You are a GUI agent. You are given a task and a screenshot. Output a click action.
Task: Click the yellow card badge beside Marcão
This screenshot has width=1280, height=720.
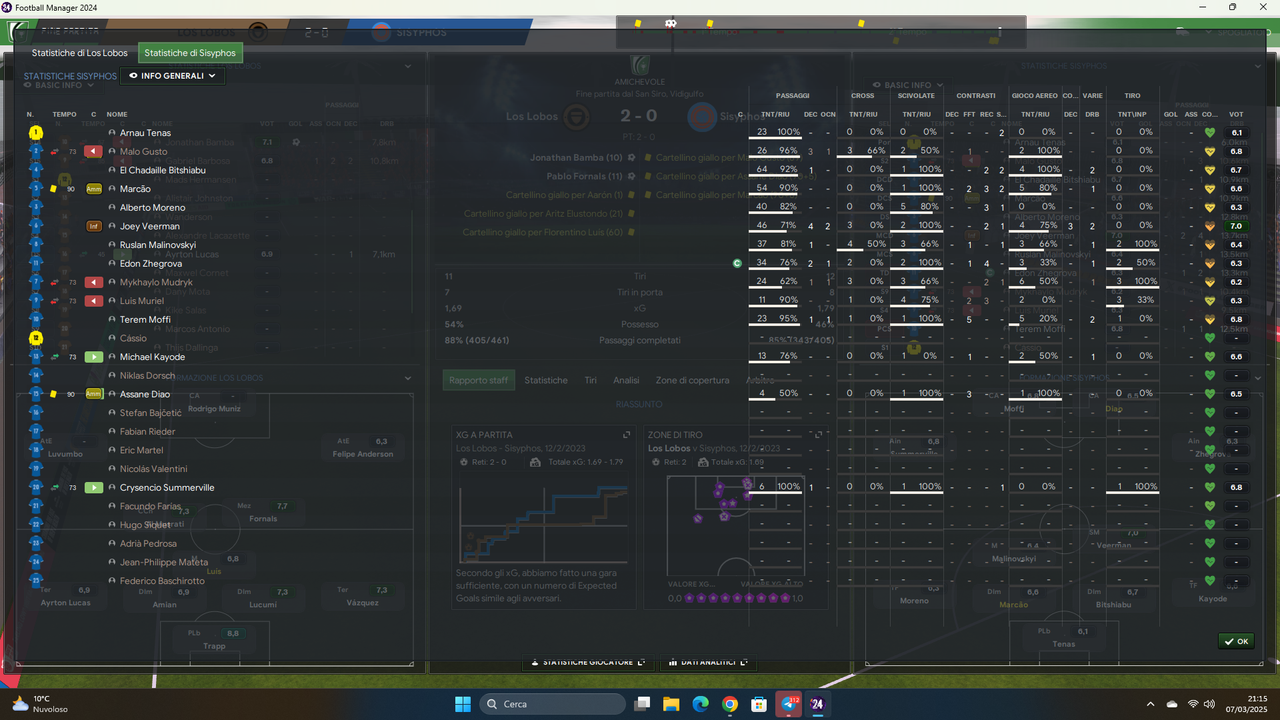click(94, 189)
